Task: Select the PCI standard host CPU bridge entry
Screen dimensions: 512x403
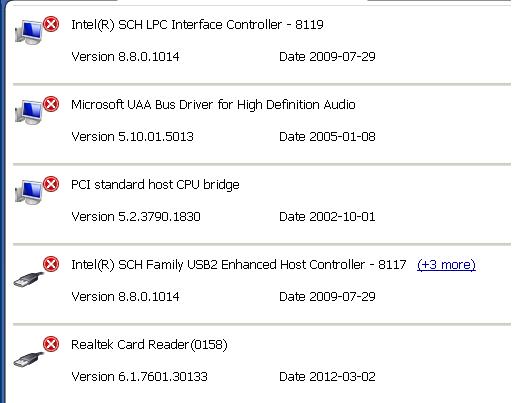Action: click(x=155, y=185)
